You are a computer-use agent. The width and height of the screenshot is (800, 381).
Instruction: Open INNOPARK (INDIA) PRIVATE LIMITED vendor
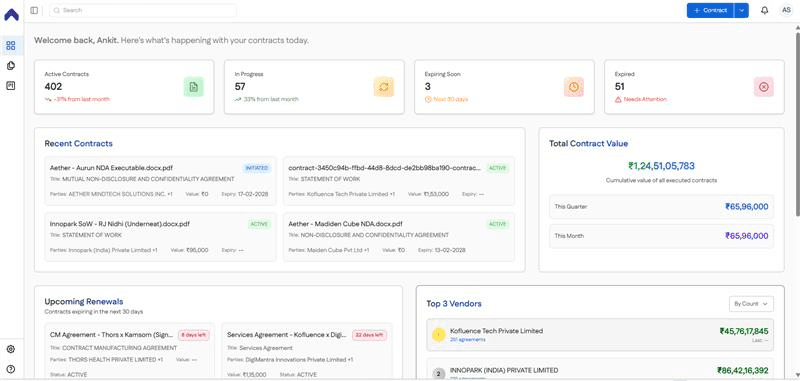click(600, 369)
